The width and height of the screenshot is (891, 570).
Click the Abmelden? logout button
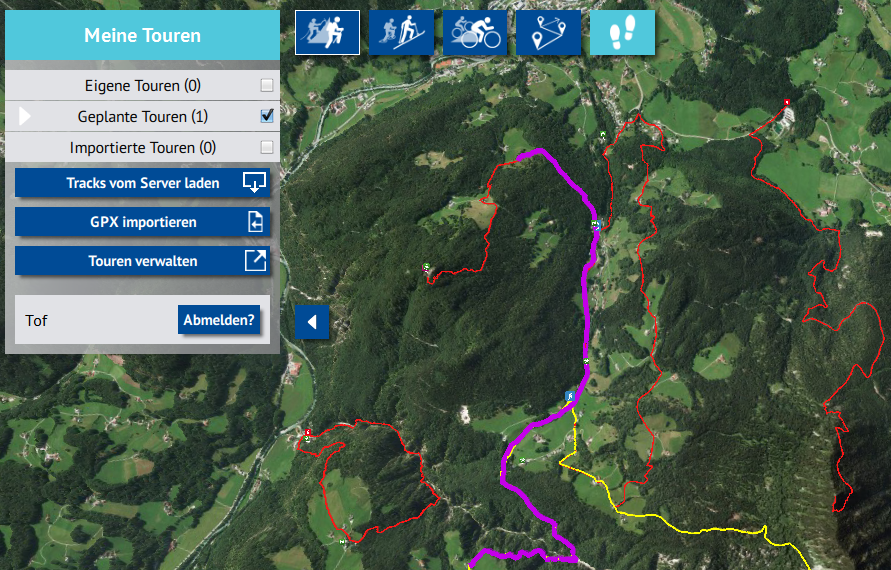coord(219,320)
